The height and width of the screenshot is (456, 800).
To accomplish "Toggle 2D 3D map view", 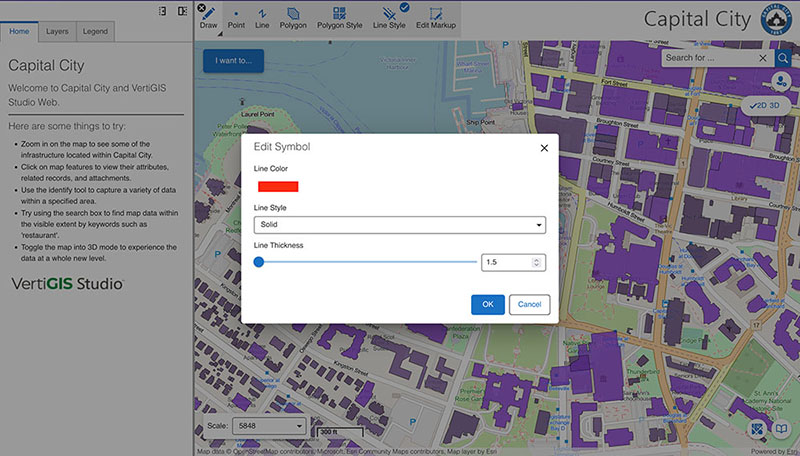I will [x=765, y=106].
